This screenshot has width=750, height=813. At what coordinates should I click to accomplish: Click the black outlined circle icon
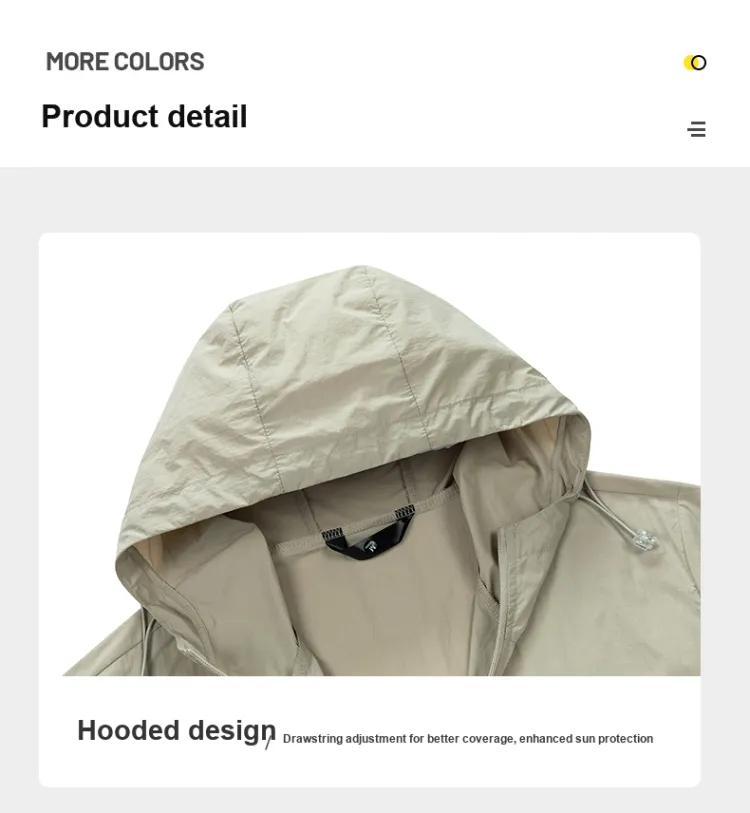(699, 63)
